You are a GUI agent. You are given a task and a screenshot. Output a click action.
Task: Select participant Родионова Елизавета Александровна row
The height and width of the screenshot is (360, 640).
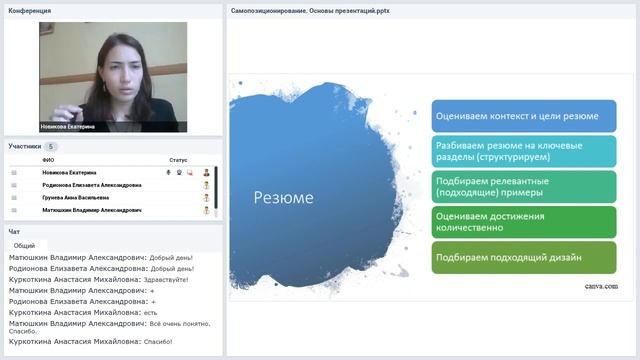[110, 185]
